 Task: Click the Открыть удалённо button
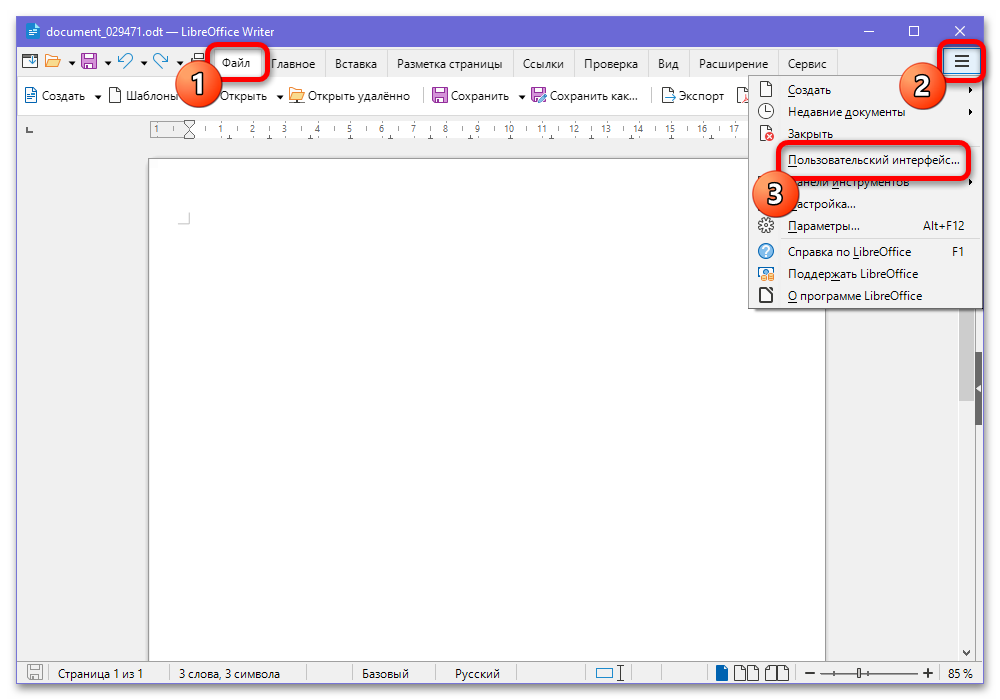click(350, 96)
